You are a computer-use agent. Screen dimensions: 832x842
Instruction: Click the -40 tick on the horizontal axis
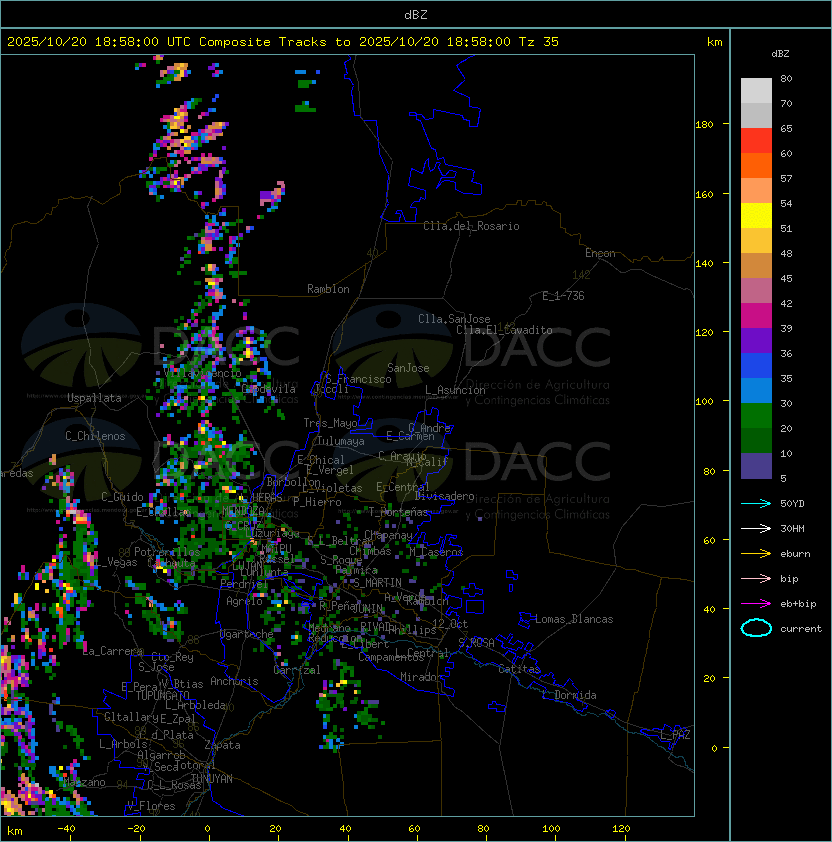click(x=66, y=829)
